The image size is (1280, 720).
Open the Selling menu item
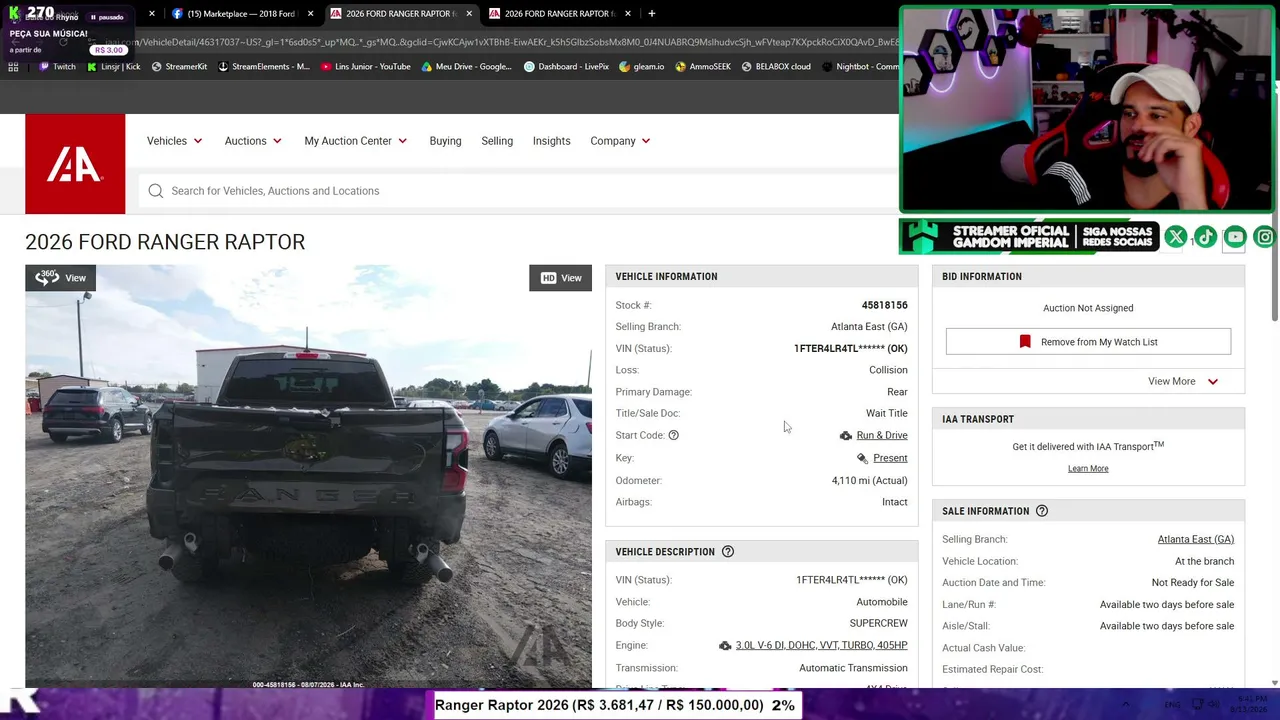(x=497, y=141)
